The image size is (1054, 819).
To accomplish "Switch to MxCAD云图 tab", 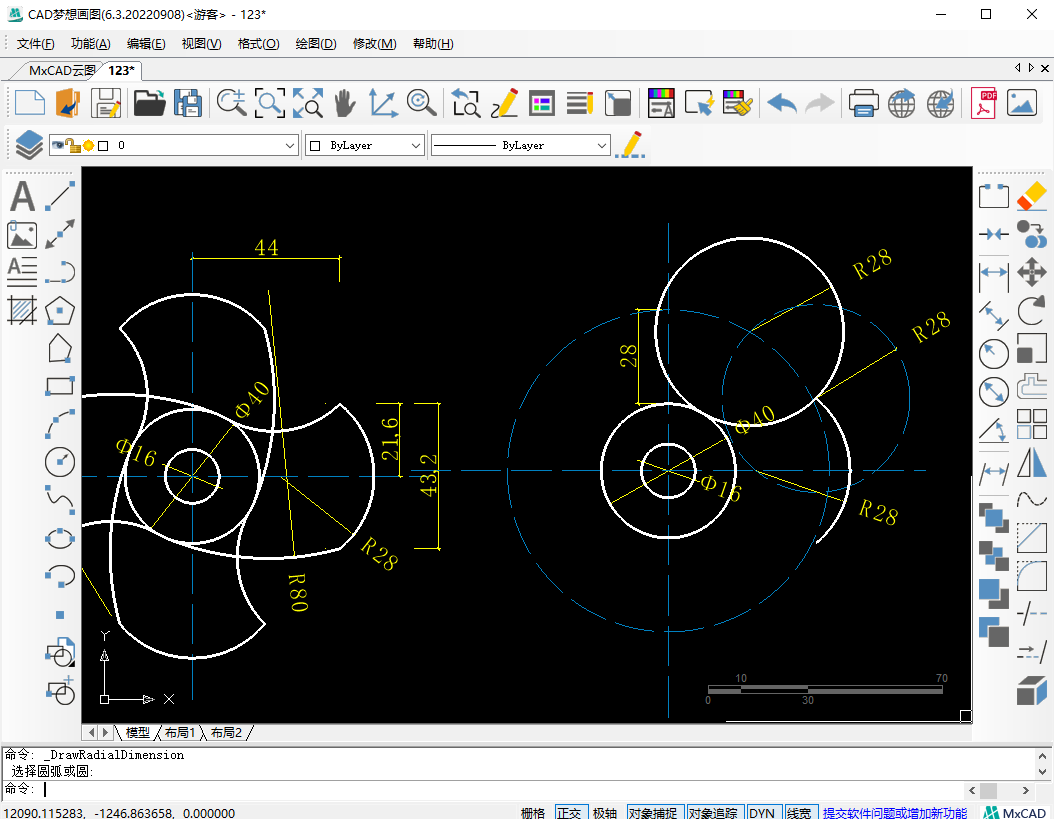I will pyautogui.click(x=62, y=71).
